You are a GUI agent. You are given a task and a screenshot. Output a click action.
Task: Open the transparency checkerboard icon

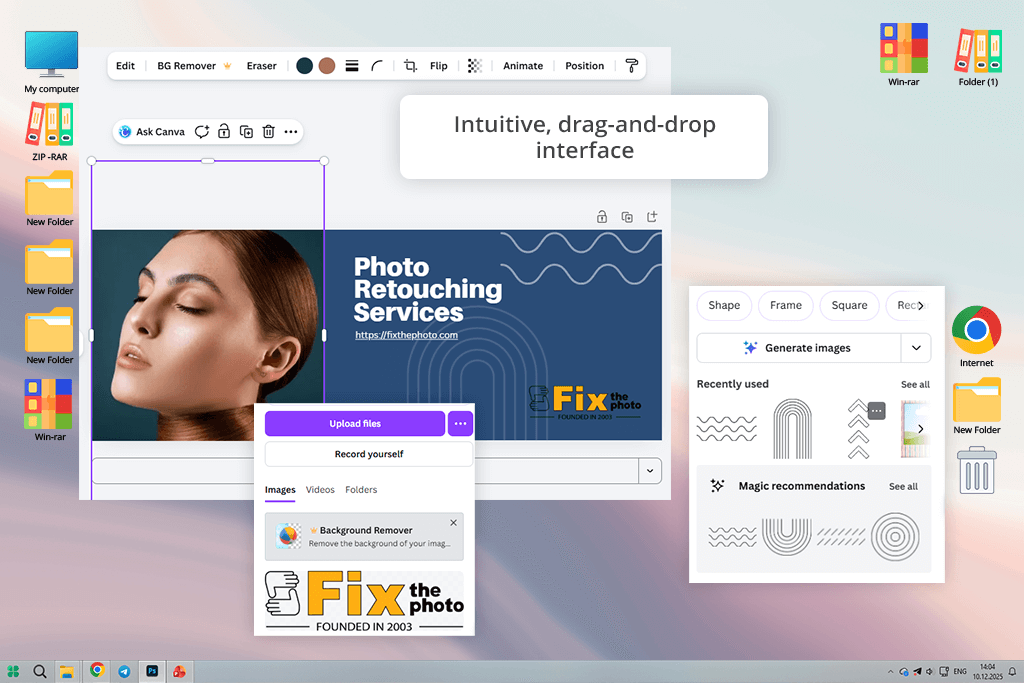(x=475, y=66)
